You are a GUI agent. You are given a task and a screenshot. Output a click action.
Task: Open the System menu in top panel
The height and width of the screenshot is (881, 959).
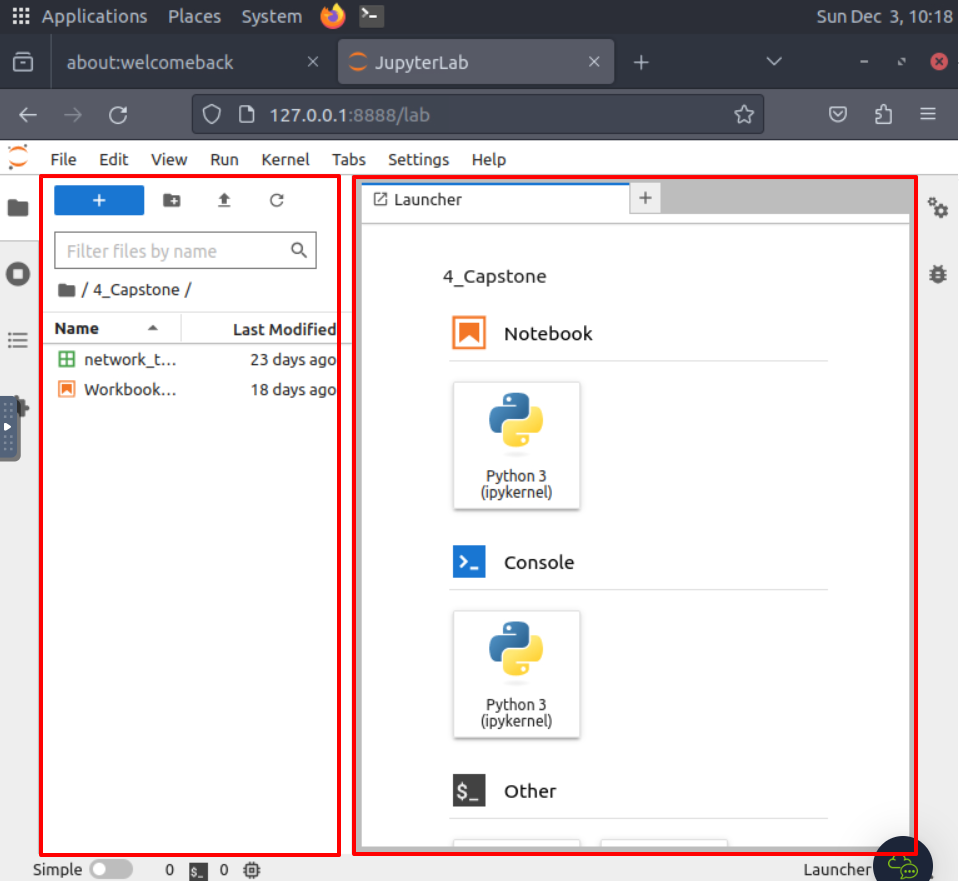click(x=272, y=16)
